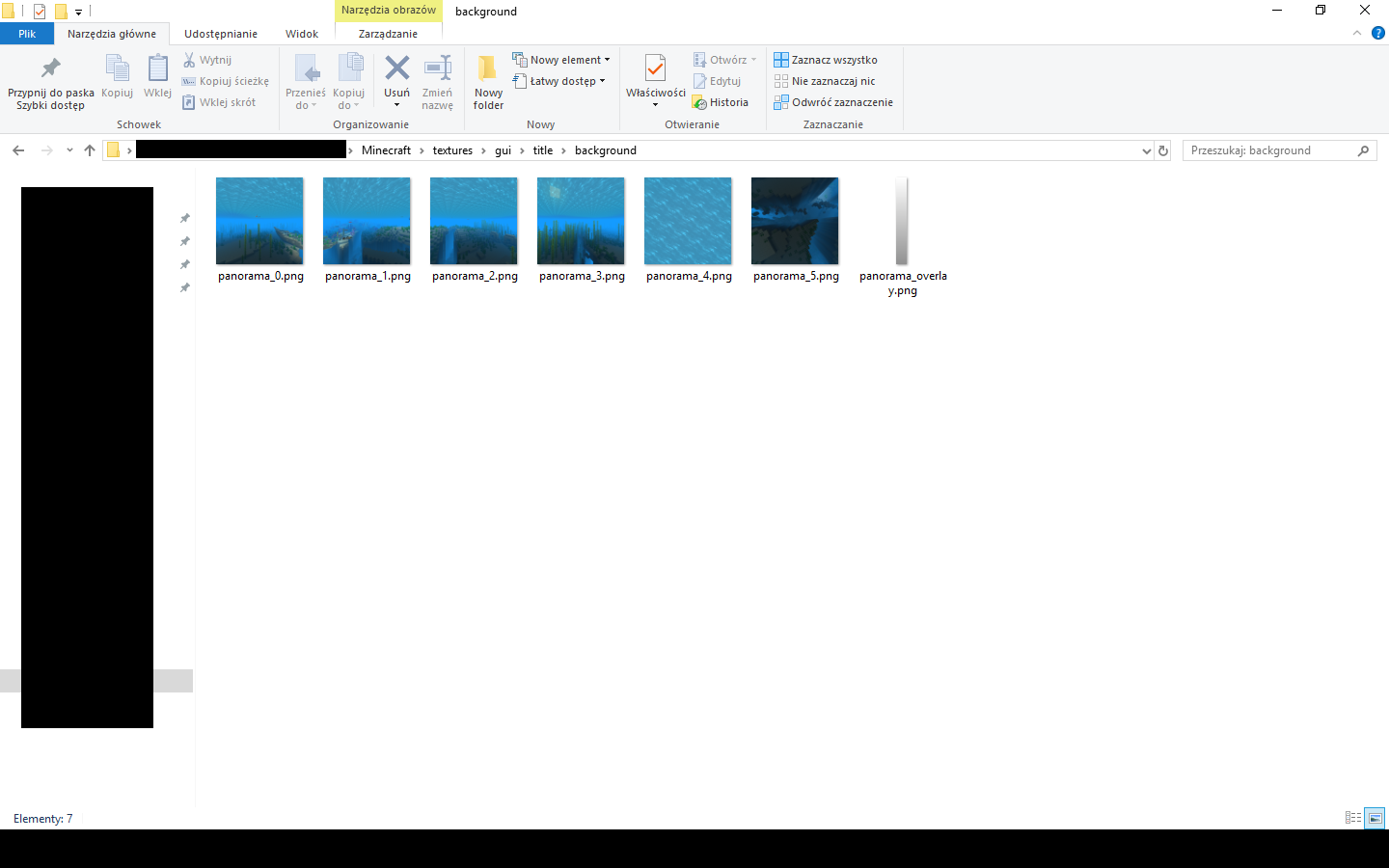Select panorama_overlay.png thumbnail

[902, 221]
